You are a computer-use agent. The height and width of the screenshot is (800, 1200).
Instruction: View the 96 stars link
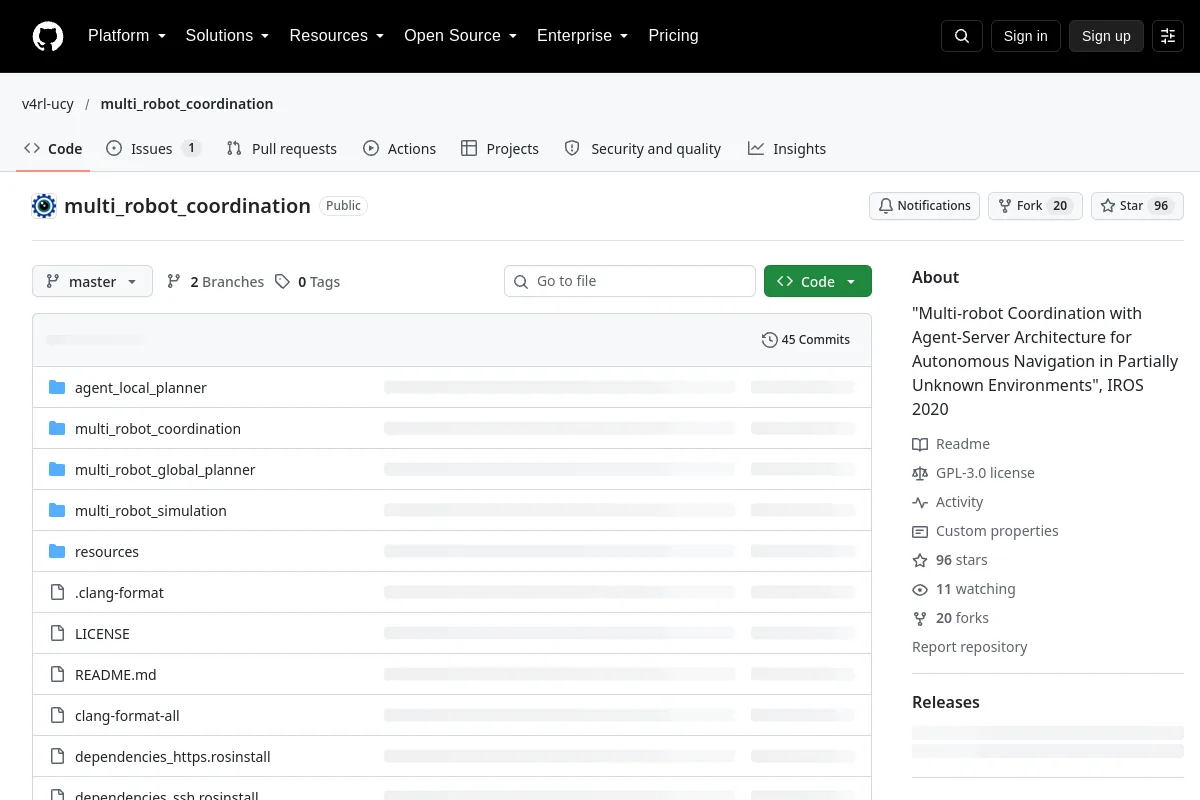(950, 560)
